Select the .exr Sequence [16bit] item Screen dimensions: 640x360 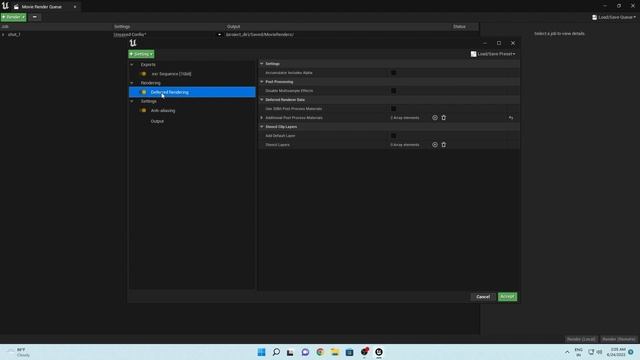click(x=171, y=74)
